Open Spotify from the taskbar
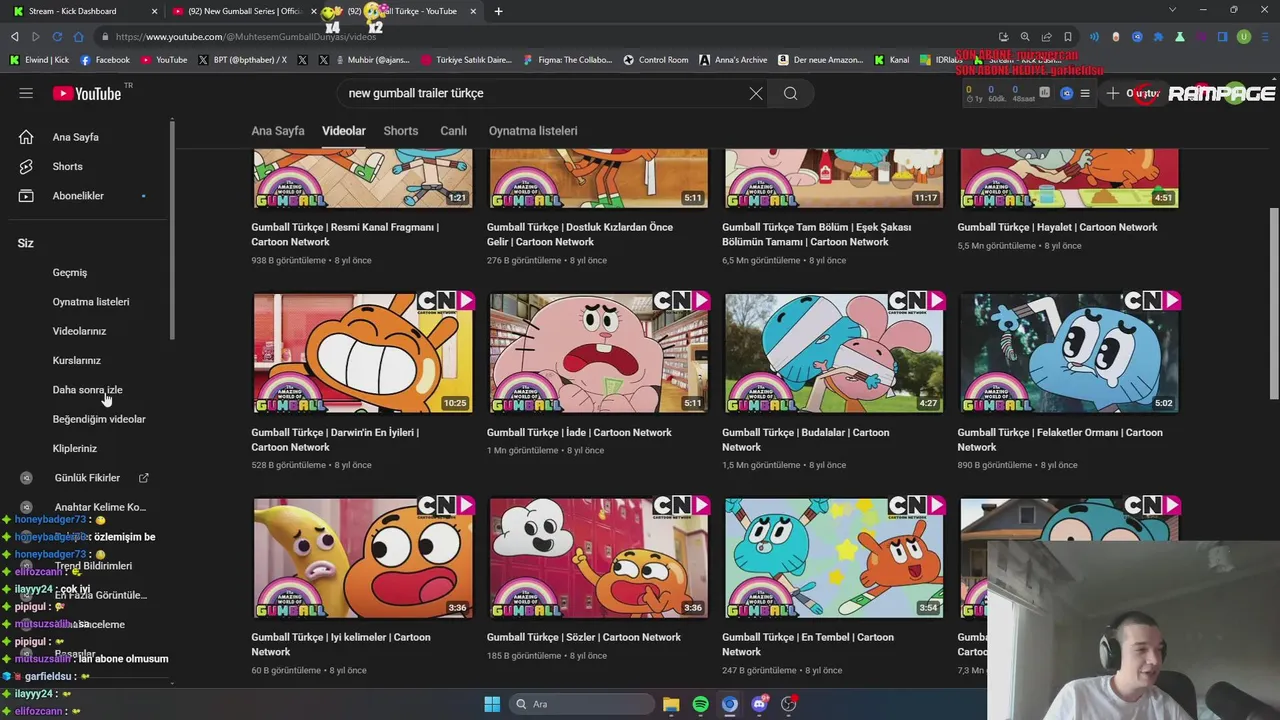Image resolution: width=1280 pixels, height=720 pixels. click(700, 704)
